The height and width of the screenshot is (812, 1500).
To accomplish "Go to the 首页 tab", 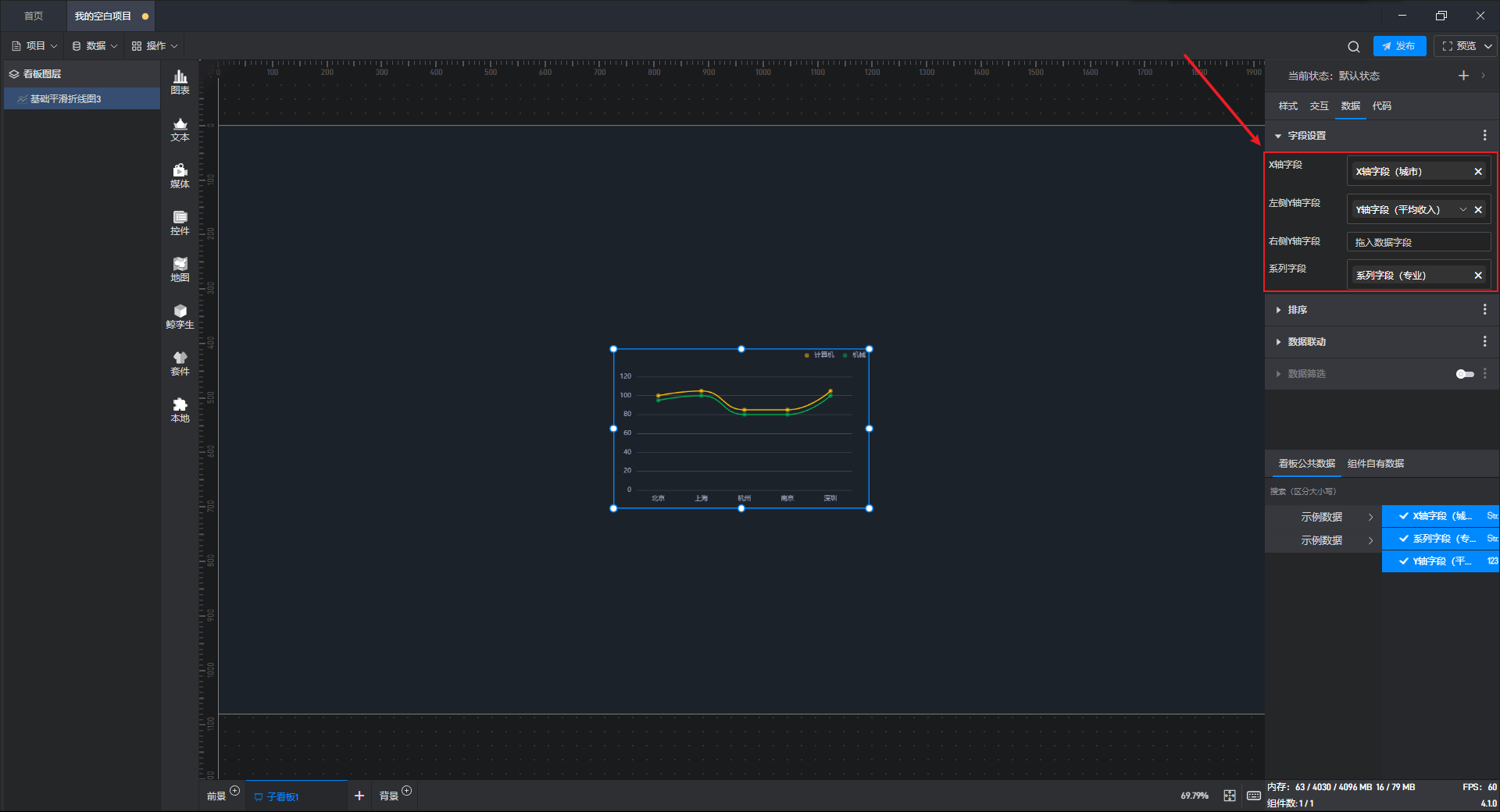I will [34, 16].
